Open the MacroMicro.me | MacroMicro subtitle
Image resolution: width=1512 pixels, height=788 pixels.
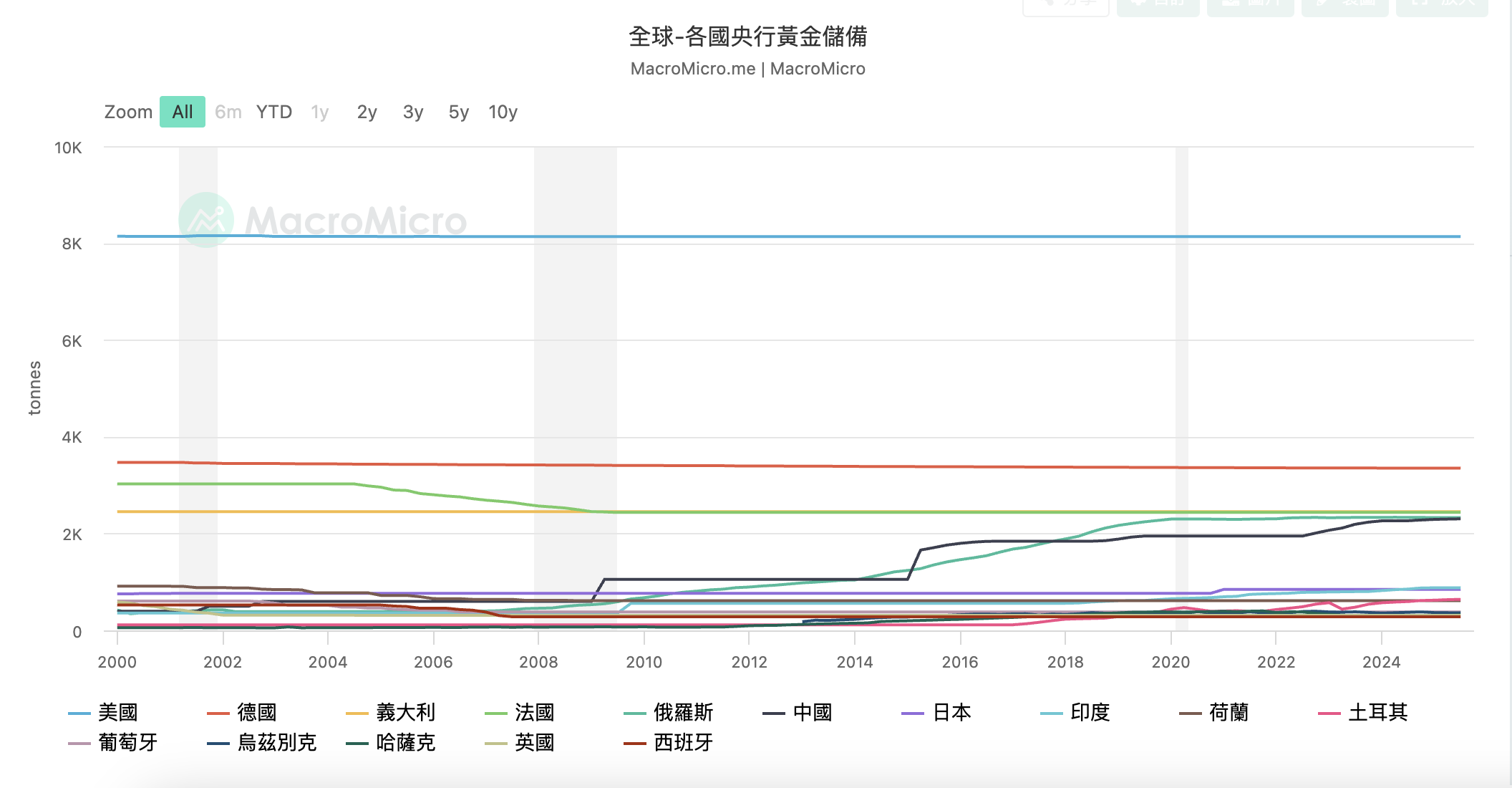(748, 69)
